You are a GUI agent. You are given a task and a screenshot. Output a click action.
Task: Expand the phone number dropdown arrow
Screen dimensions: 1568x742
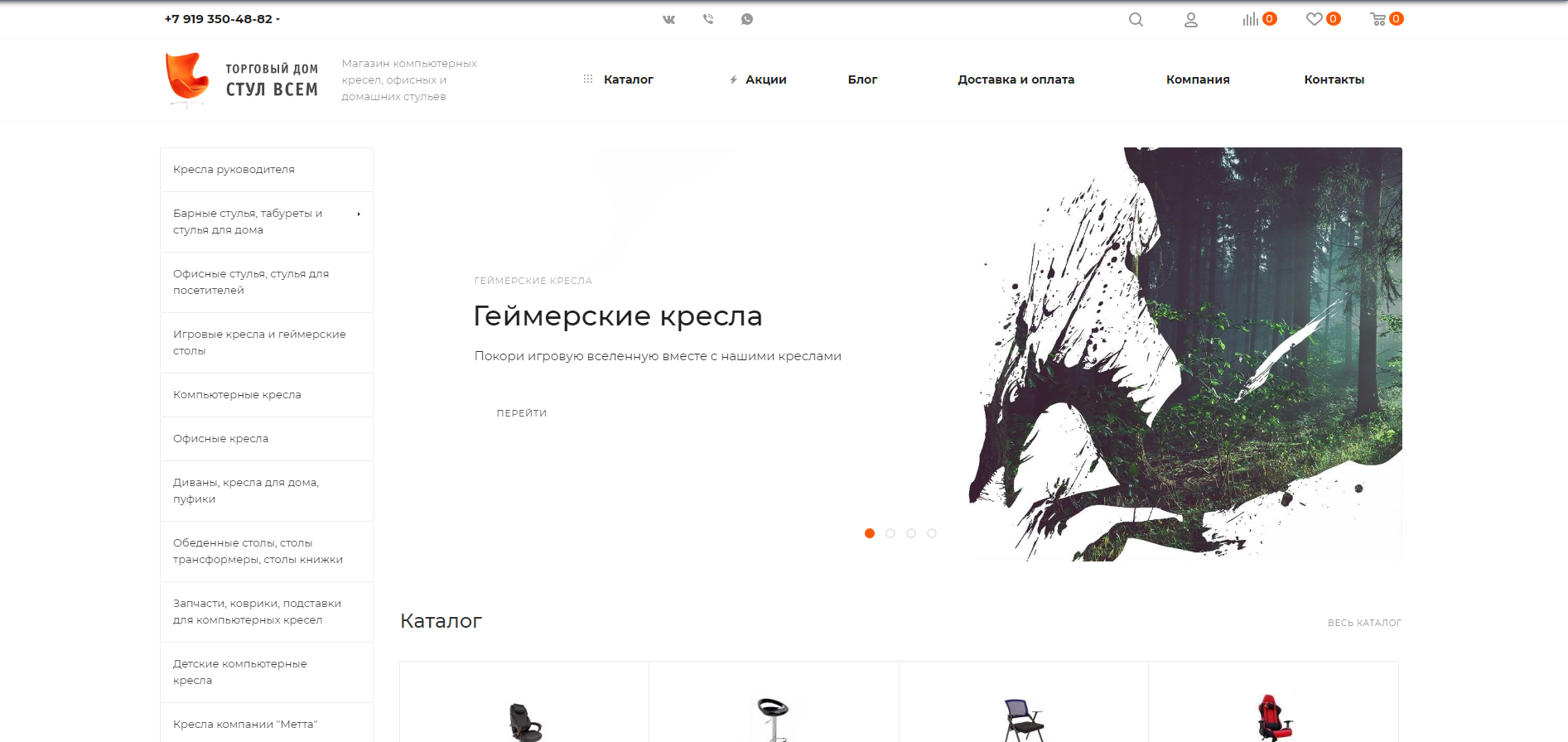278,19
